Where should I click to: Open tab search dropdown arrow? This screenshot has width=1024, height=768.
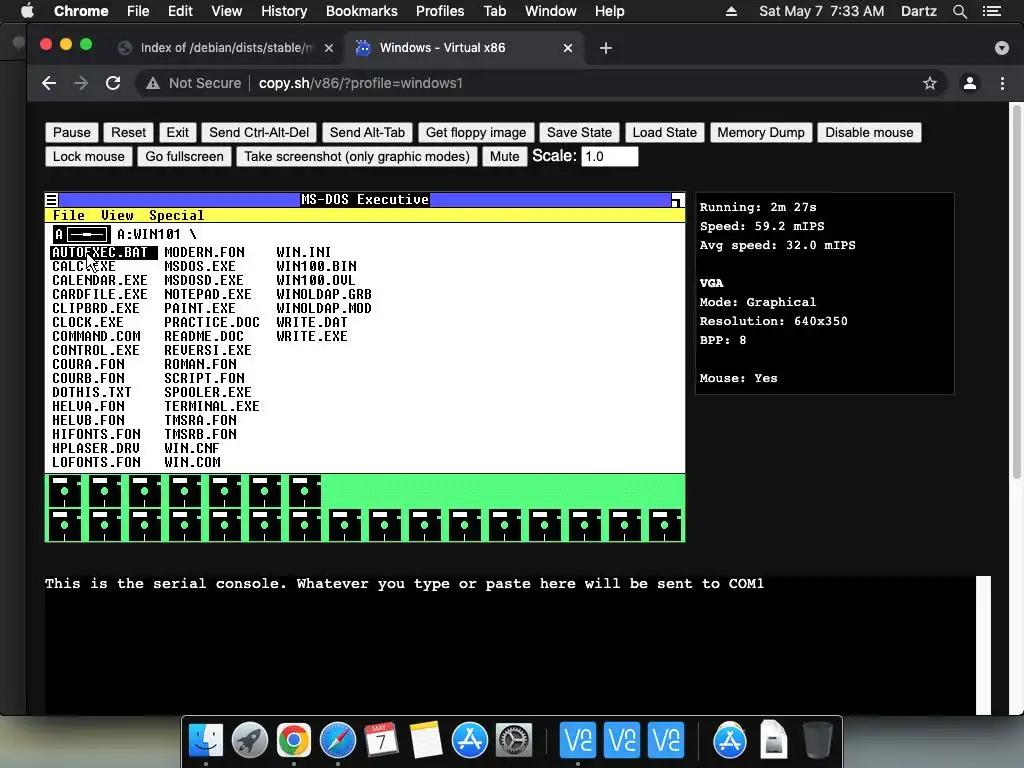point(1002,48)
